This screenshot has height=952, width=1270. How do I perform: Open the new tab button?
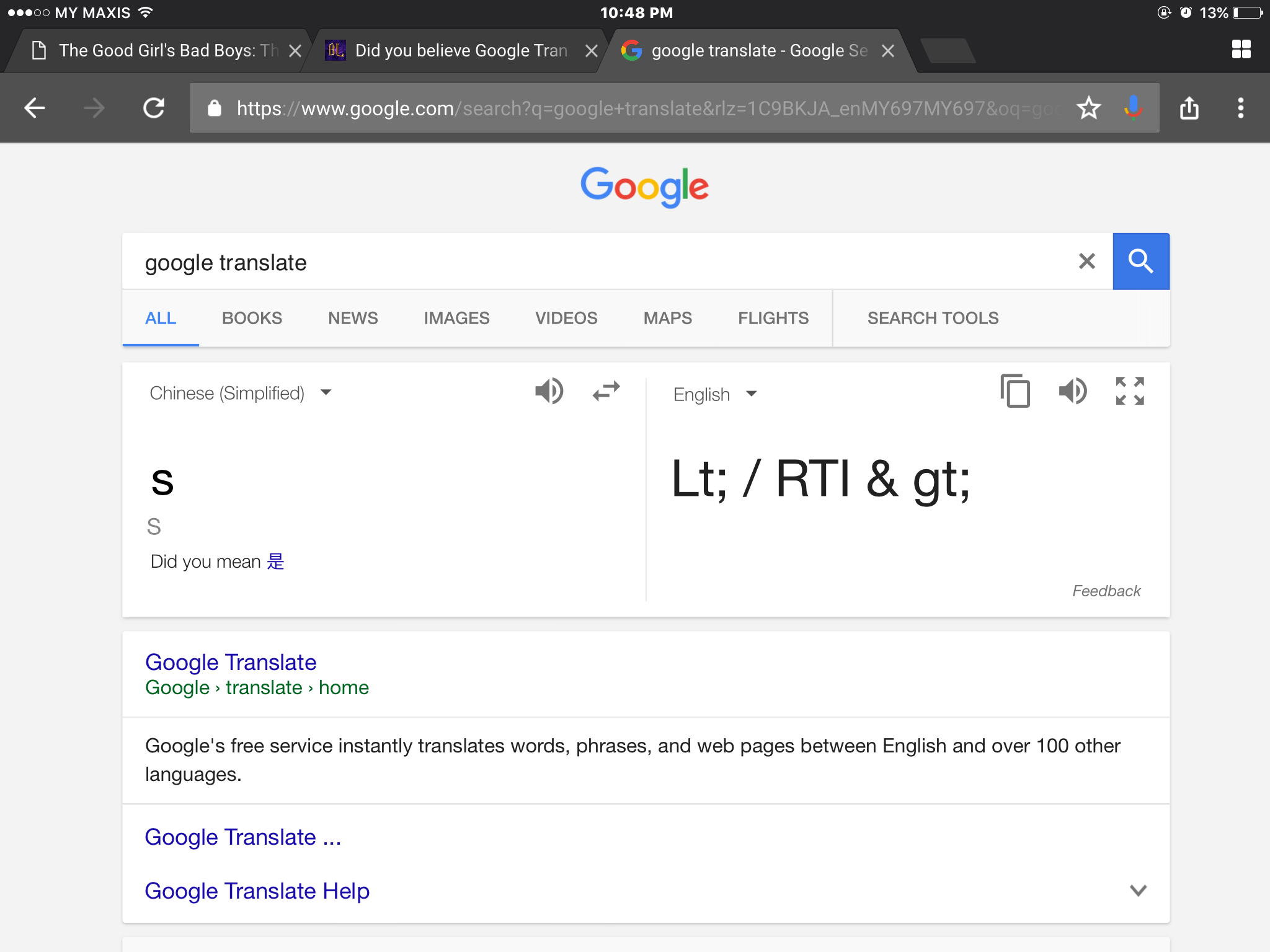tap(947, 51)
